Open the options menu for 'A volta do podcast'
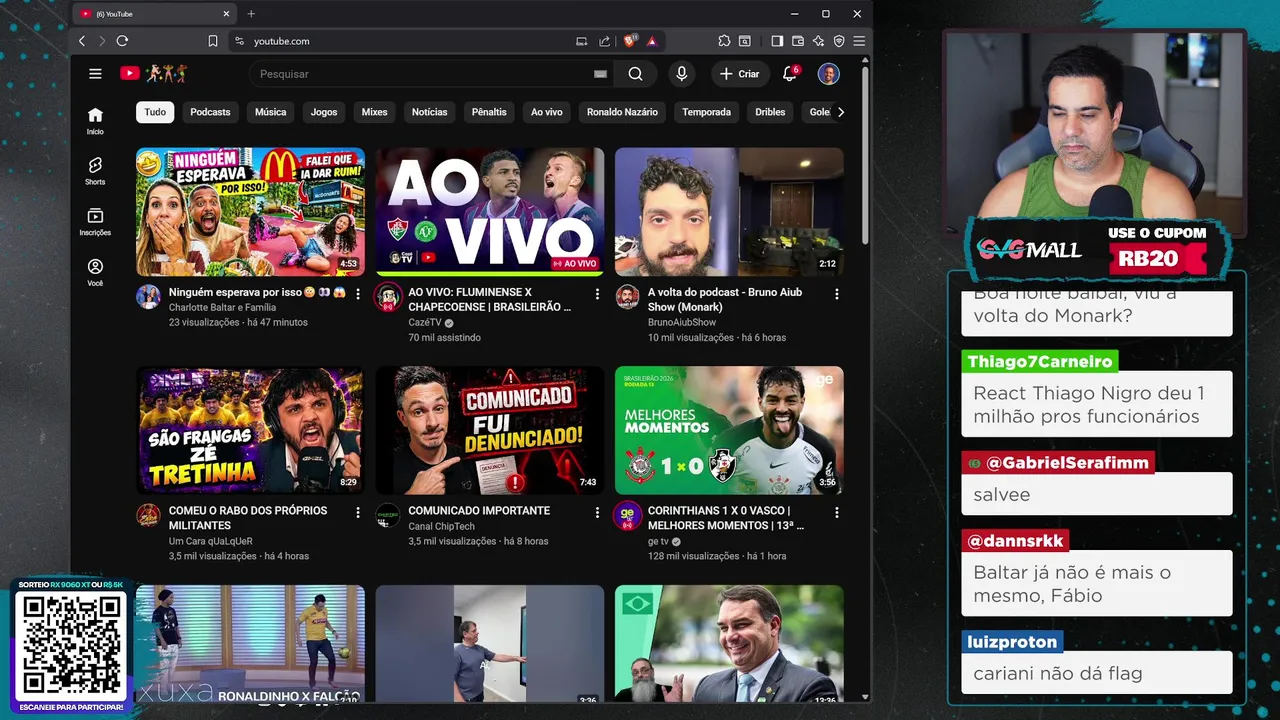 click(837, 294)
